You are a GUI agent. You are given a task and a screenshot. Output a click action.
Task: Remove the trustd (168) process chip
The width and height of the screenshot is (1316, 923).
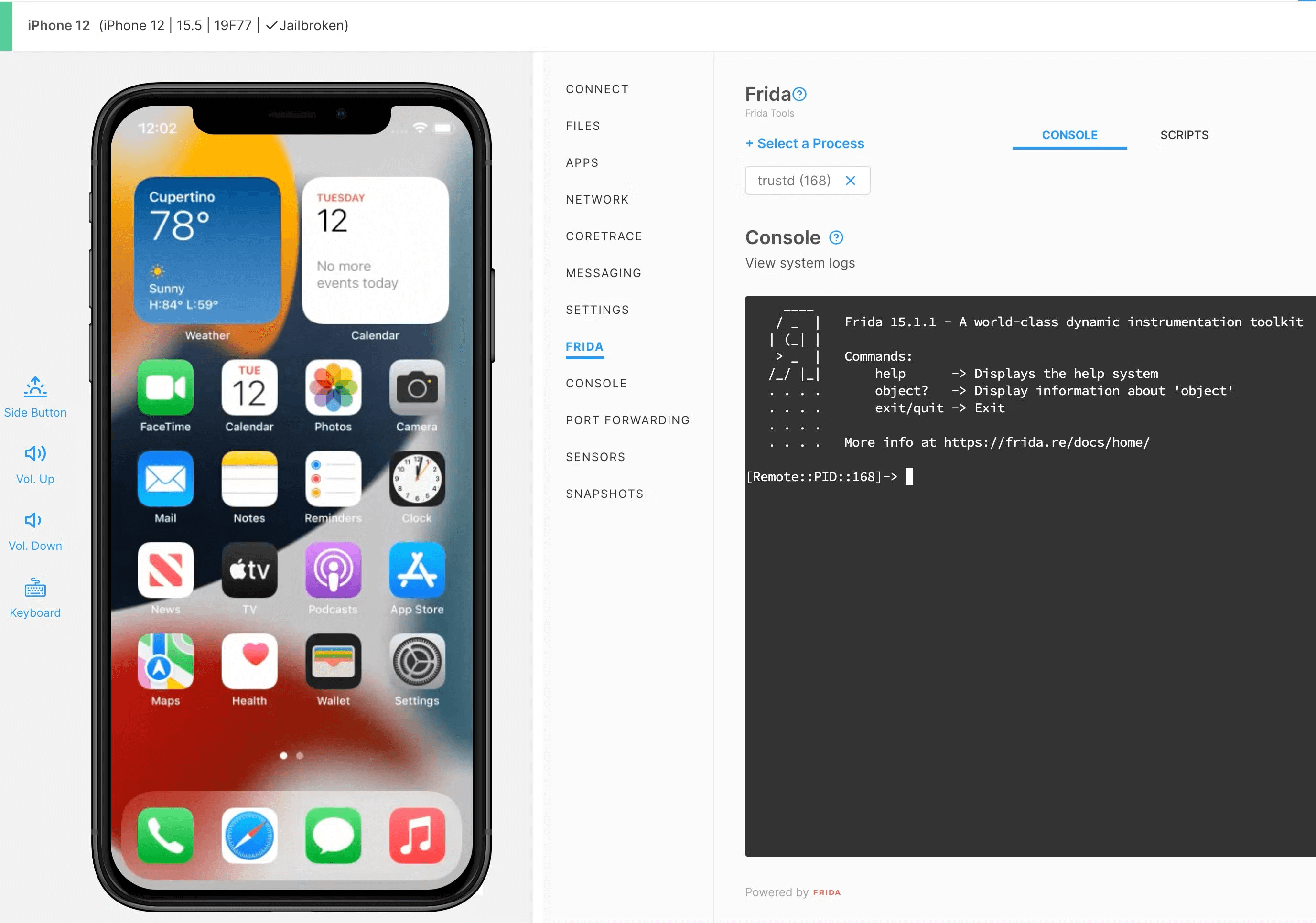851,181
